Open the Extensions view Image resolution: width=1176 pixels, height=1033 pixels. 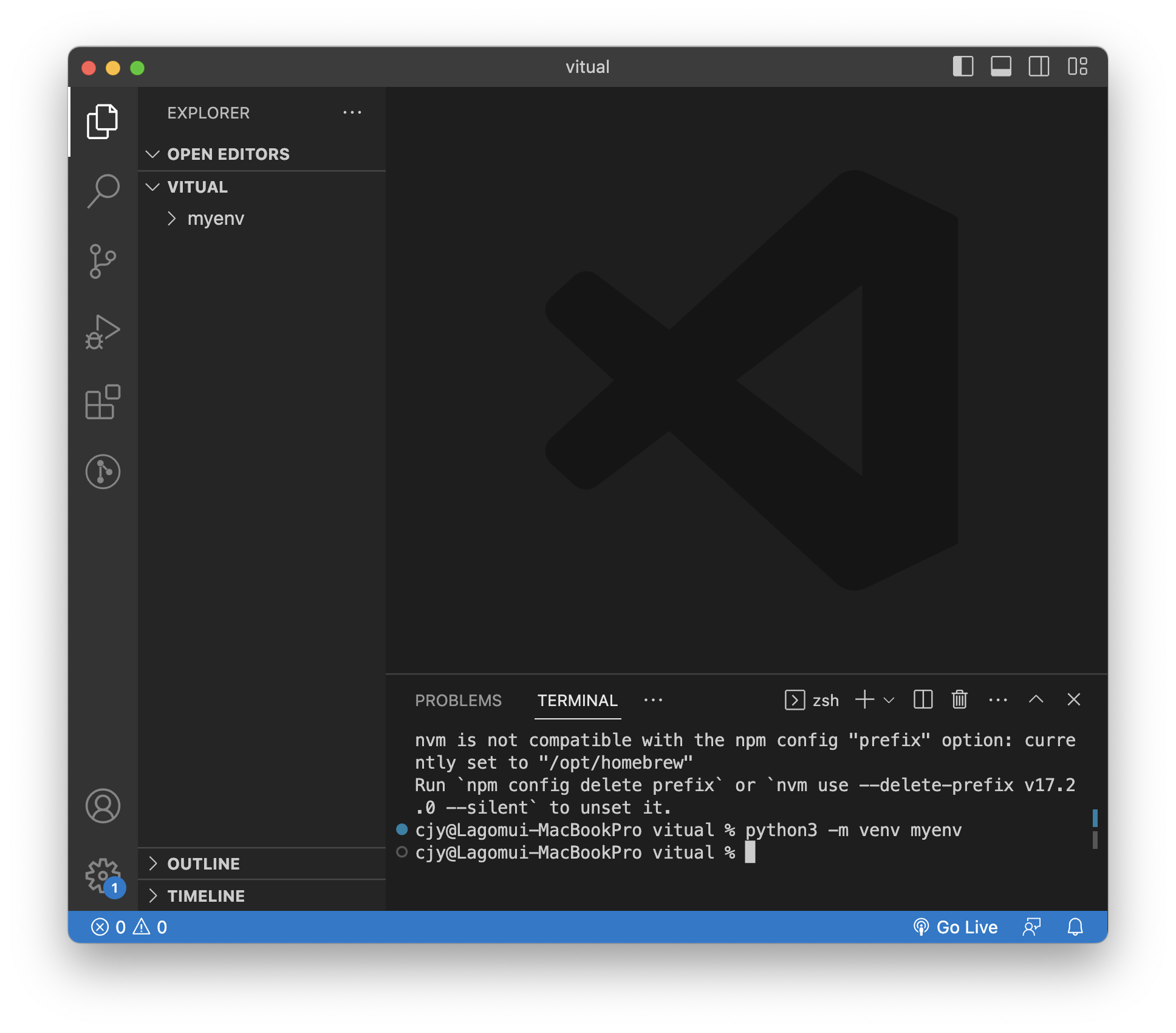coord(103,402)
